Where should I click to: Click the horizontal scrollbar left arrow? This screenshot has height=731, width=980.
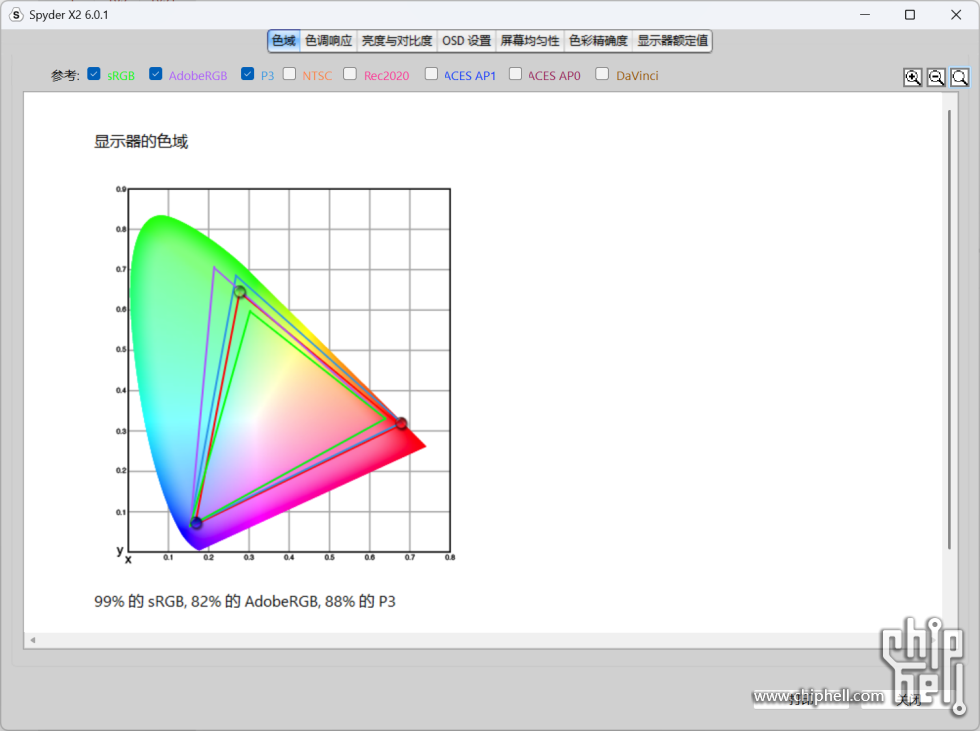(x=32, y=640)
